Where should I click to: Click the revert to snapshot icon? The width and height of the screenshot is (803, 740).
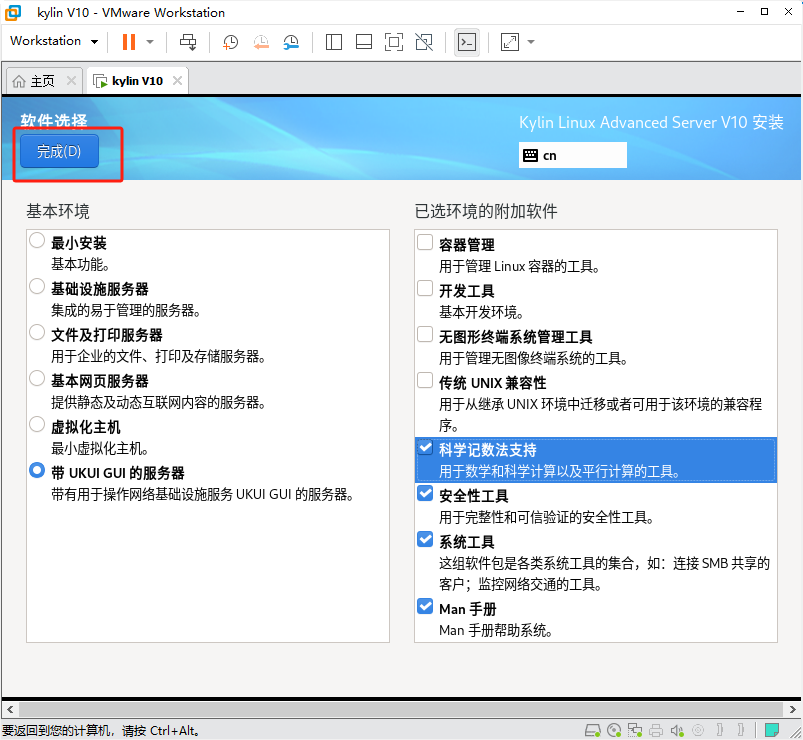pyautogui.click(x=261, y=42)
